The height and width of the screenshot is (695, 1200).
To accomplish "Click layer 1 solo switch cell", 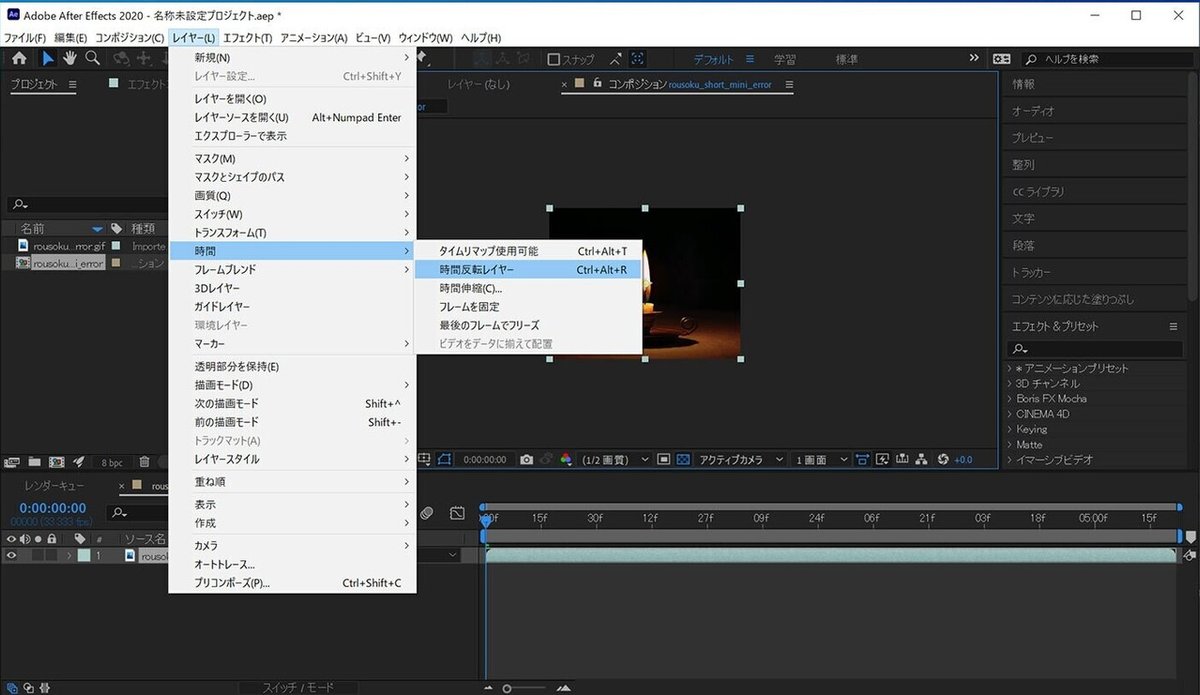I will [38, 556].
